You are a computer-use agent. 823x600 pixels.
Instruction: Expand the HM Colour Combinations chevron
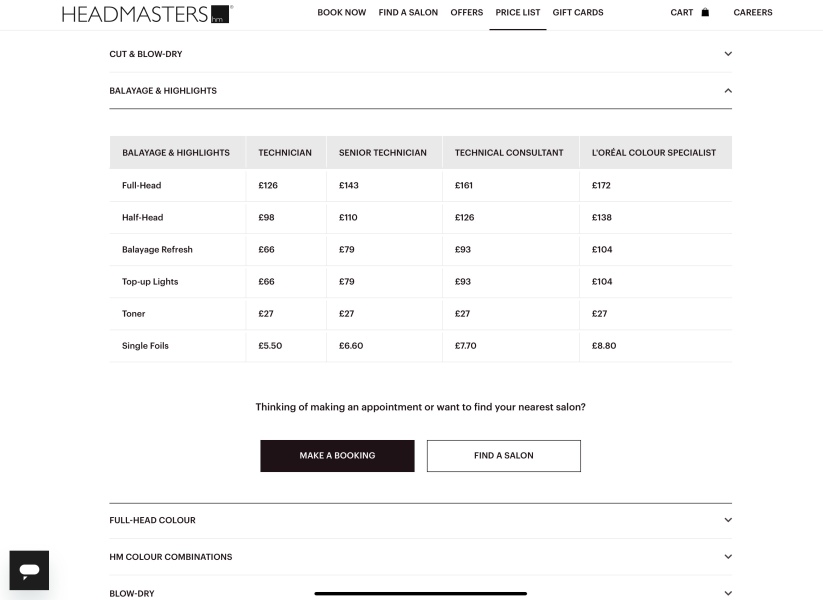(728, 557)
